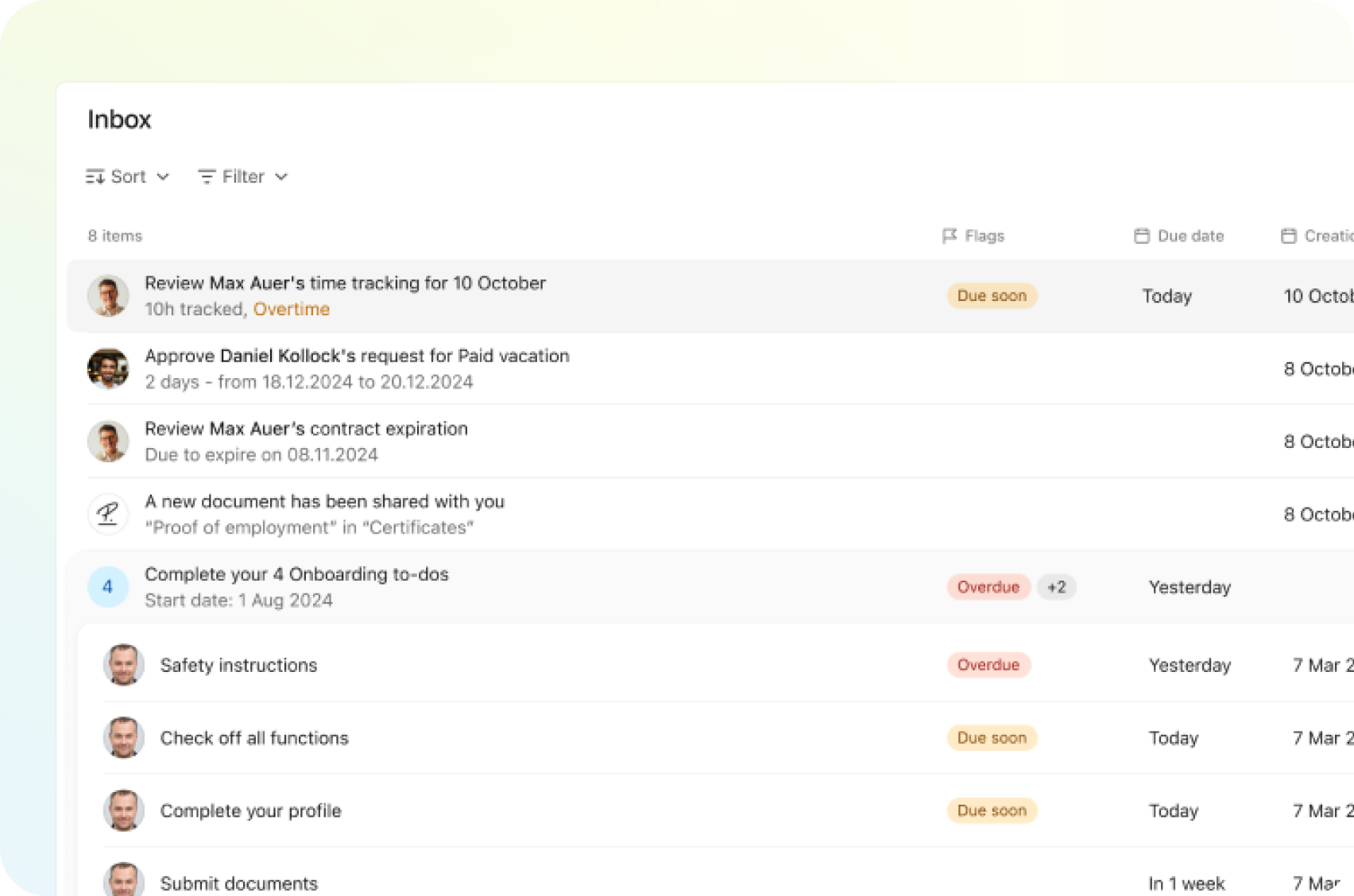Click the Overtime label
1354x896 pixels.
[292, 309]
